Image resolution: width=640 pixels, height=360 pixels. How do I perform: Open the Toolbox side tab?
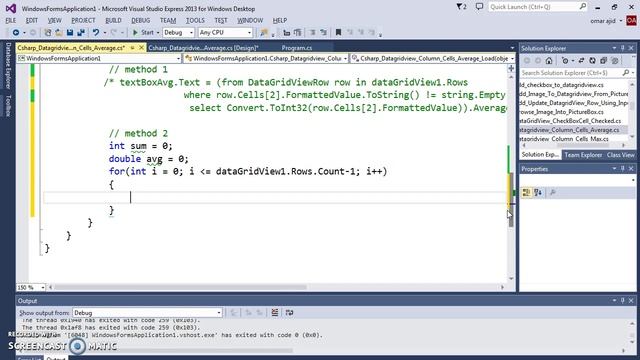[8, 105]
